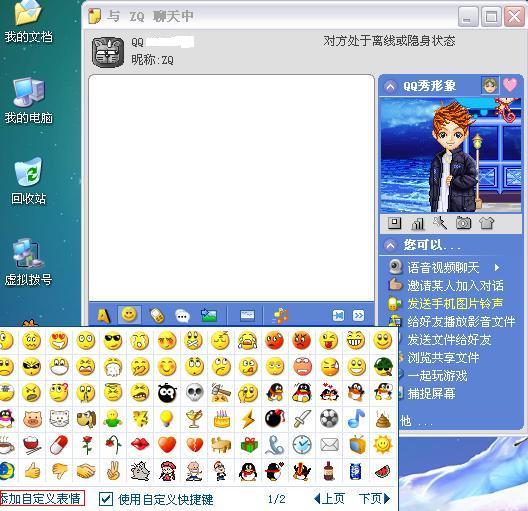This screenshot has width=528, height=511.
Task: Select the lightning bolt emoticon
Action: pyautogui.click(x=248, y=420)
